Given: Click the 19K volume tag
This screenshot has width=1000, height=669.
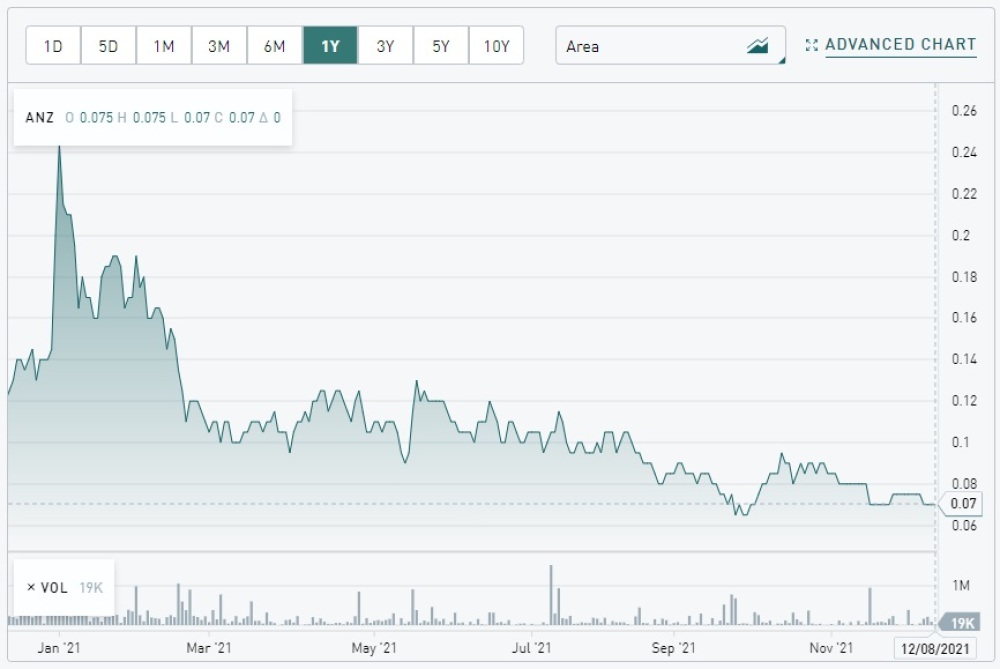Looking at the screenshot, I should click(961, 622).
